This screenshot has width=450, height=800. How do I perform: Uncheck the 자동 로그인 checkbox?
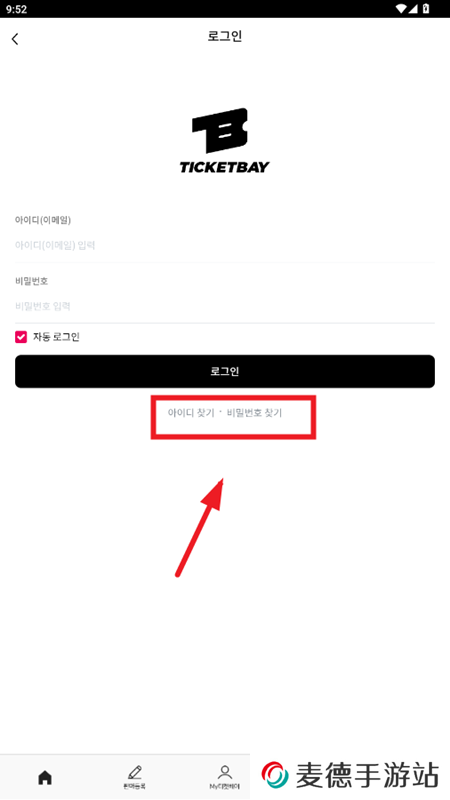pyautogui.click(x=21, y=337)
